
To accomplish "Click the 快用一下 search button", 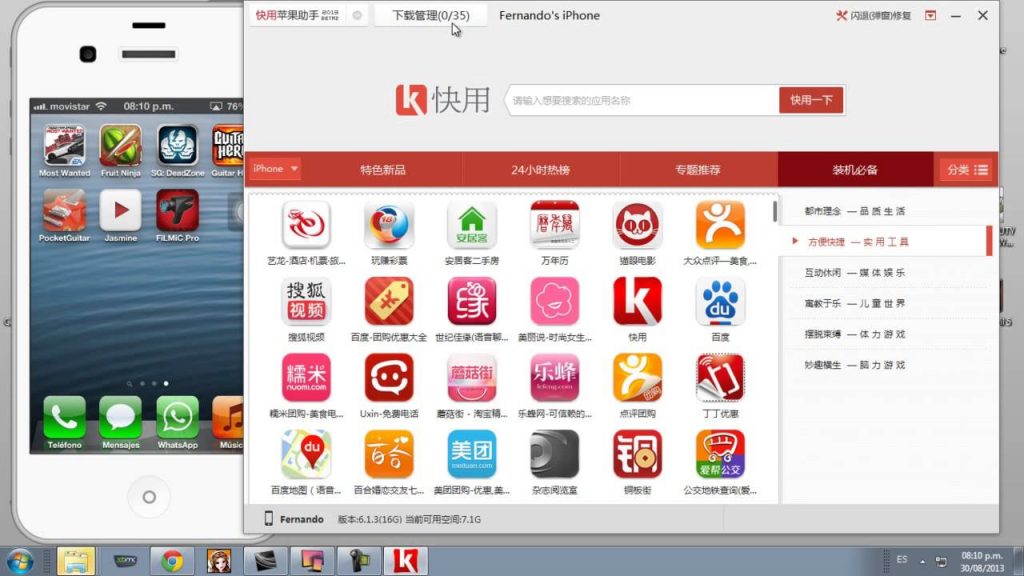I will (811, 100).
